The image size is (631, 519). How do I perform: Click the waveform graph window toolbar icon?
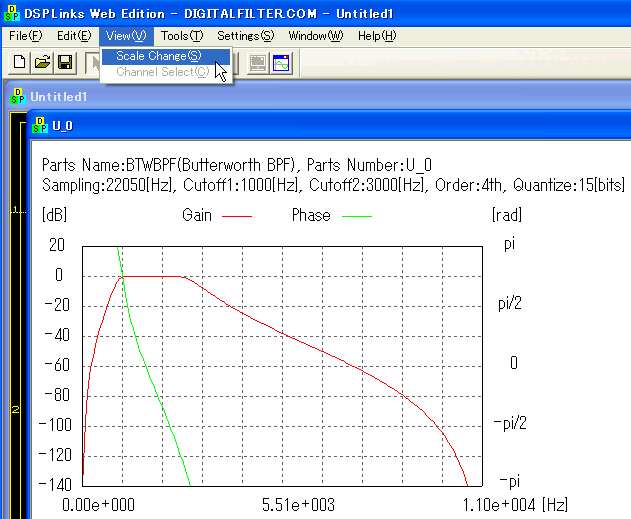[281, 63]
